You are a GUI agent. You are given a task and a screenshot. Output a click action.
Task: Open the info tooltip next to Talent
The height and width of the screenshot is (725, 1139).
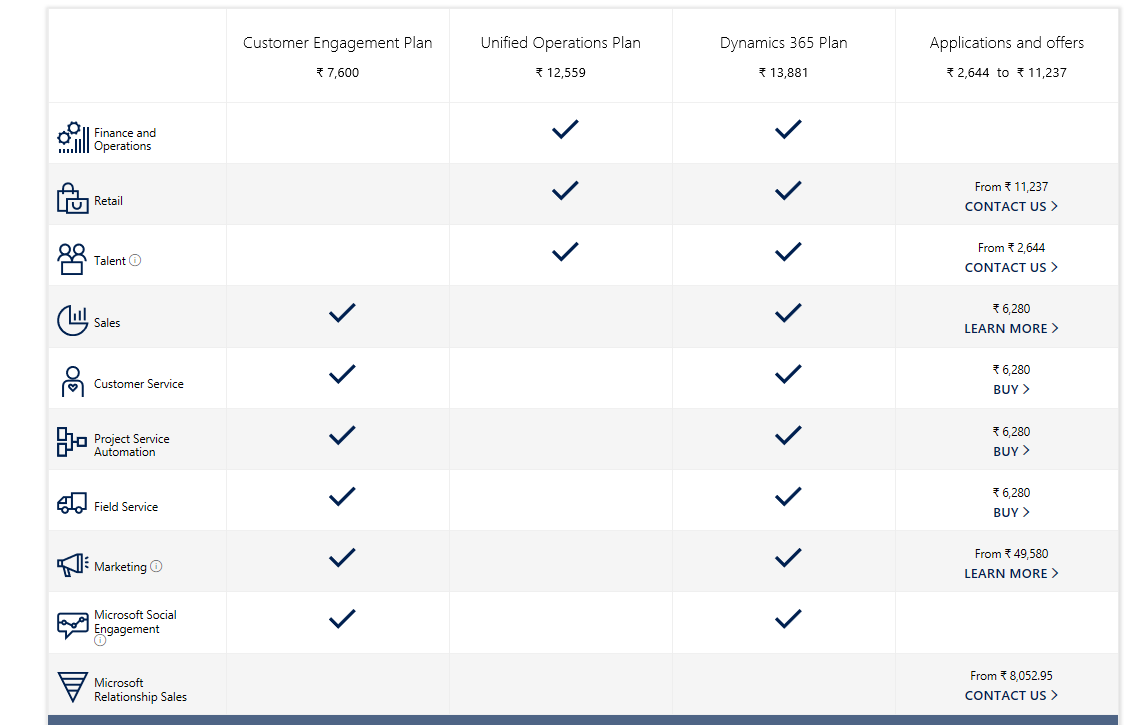[135, 260]
